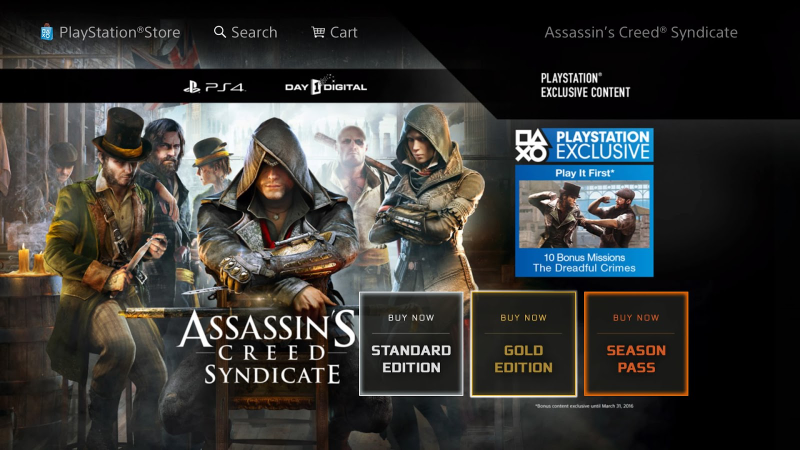800x450 pixels.
Task: Click the PS4 logo
Action: tap(214, 87)
